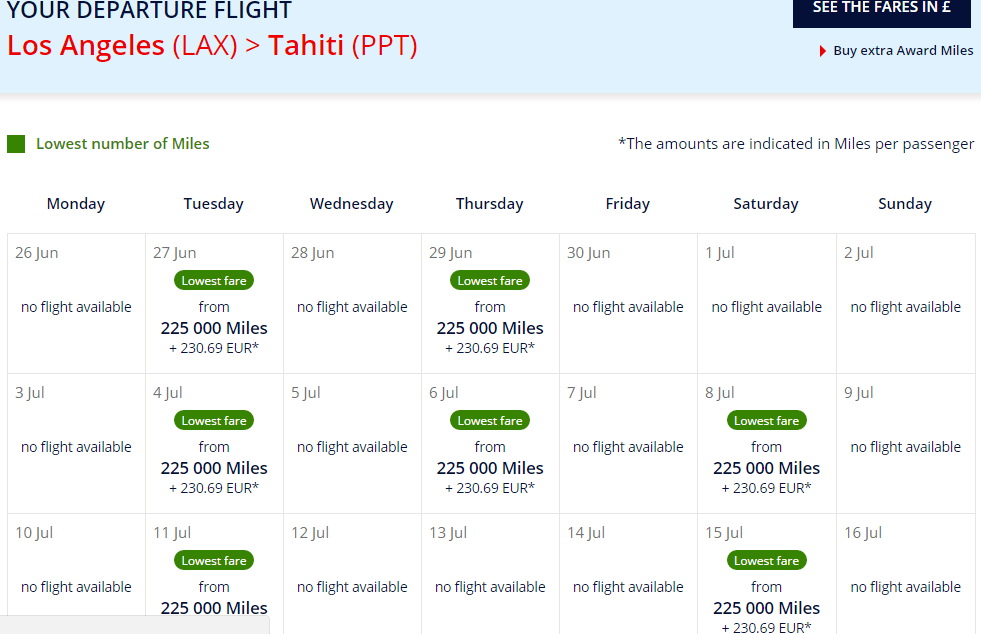Click the Lowest fare badge on 15 Jul
The width and height of the screenshot is (981, 634).
click(766, 561)
